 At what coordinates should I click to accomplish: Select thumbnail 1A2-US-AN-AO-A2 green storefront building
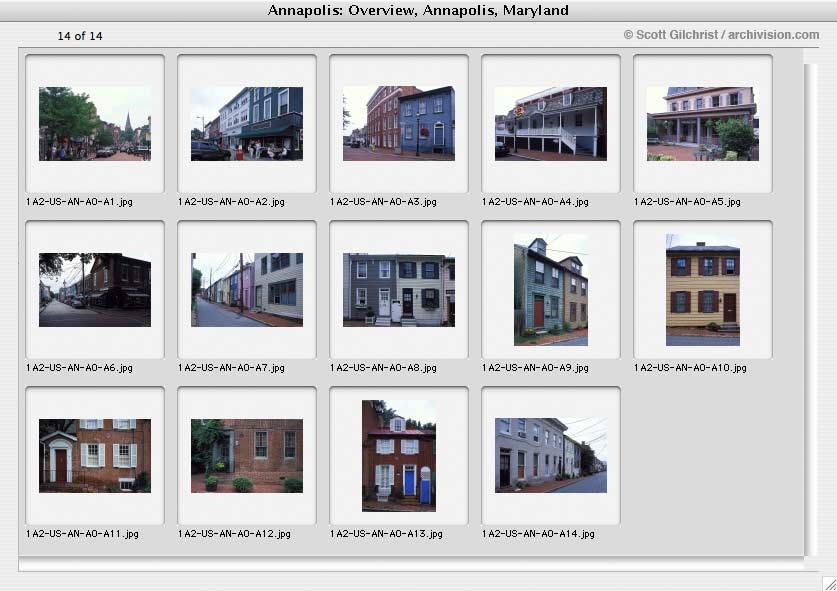(247, 124)
